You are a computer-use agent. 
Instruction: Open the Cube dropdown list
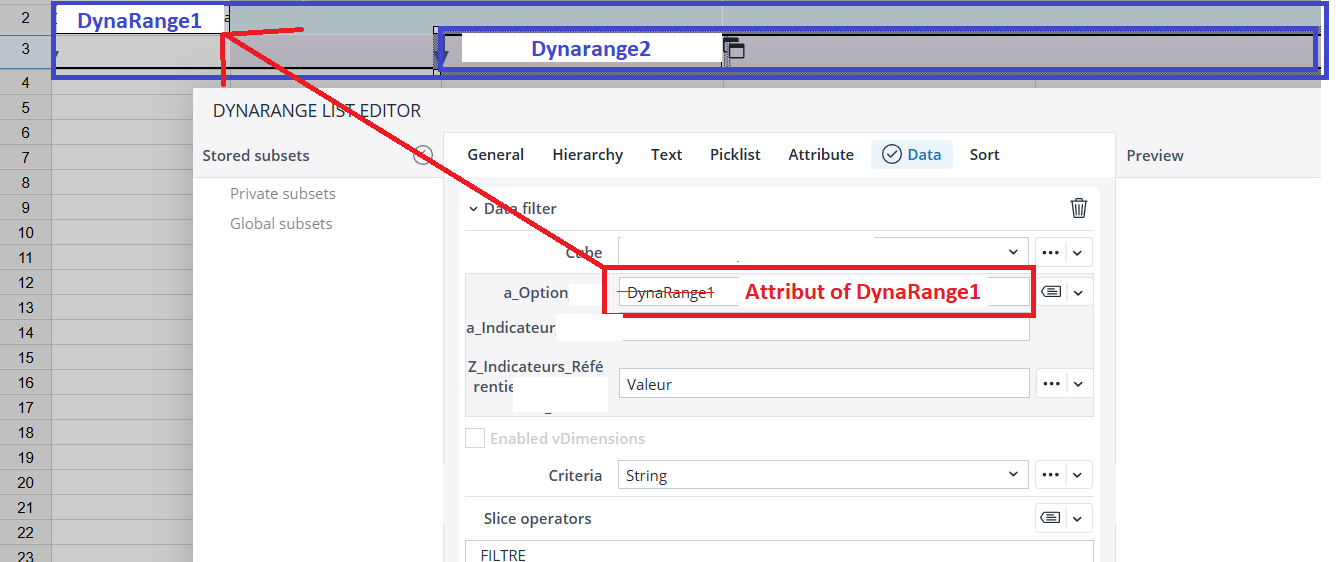click(x=1013, y=252)
